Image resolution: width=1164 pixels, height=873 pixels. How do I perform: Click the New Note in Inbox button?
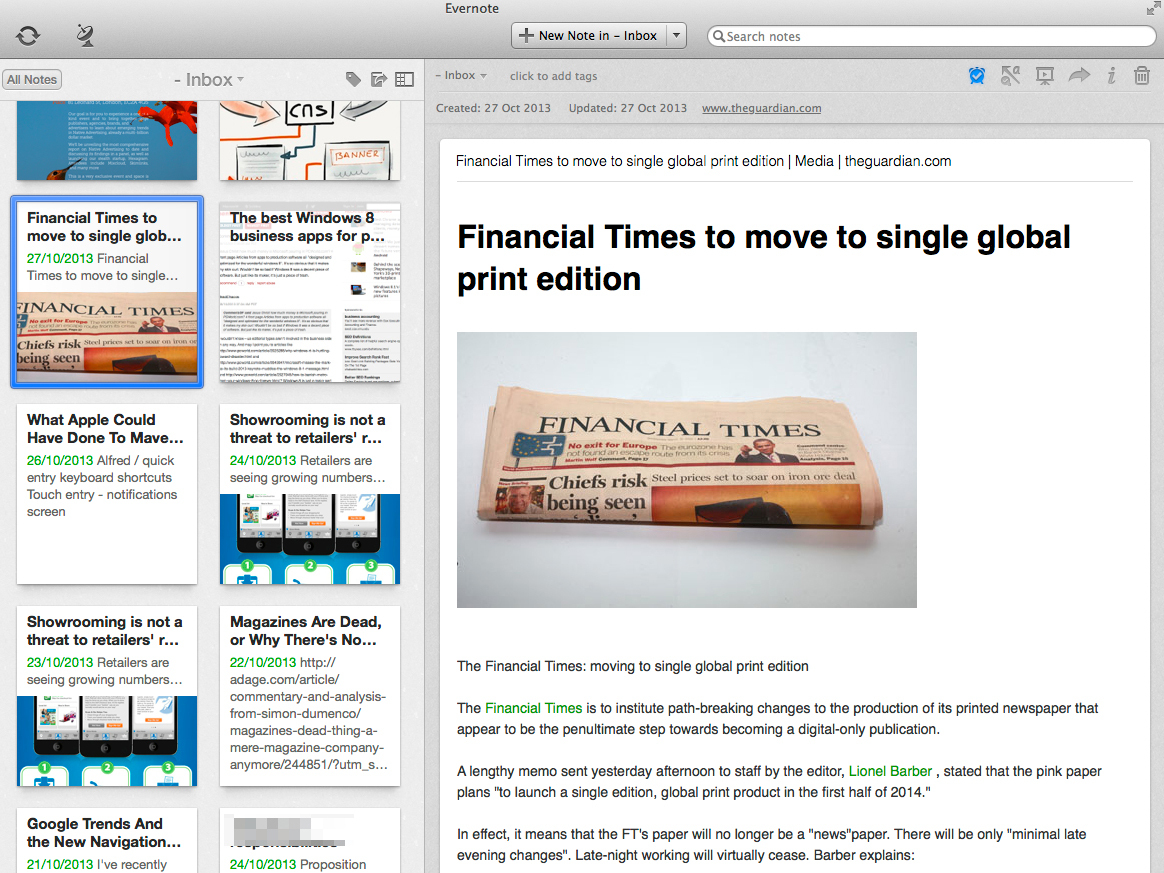pyautogui.click(x=589, y=36)
